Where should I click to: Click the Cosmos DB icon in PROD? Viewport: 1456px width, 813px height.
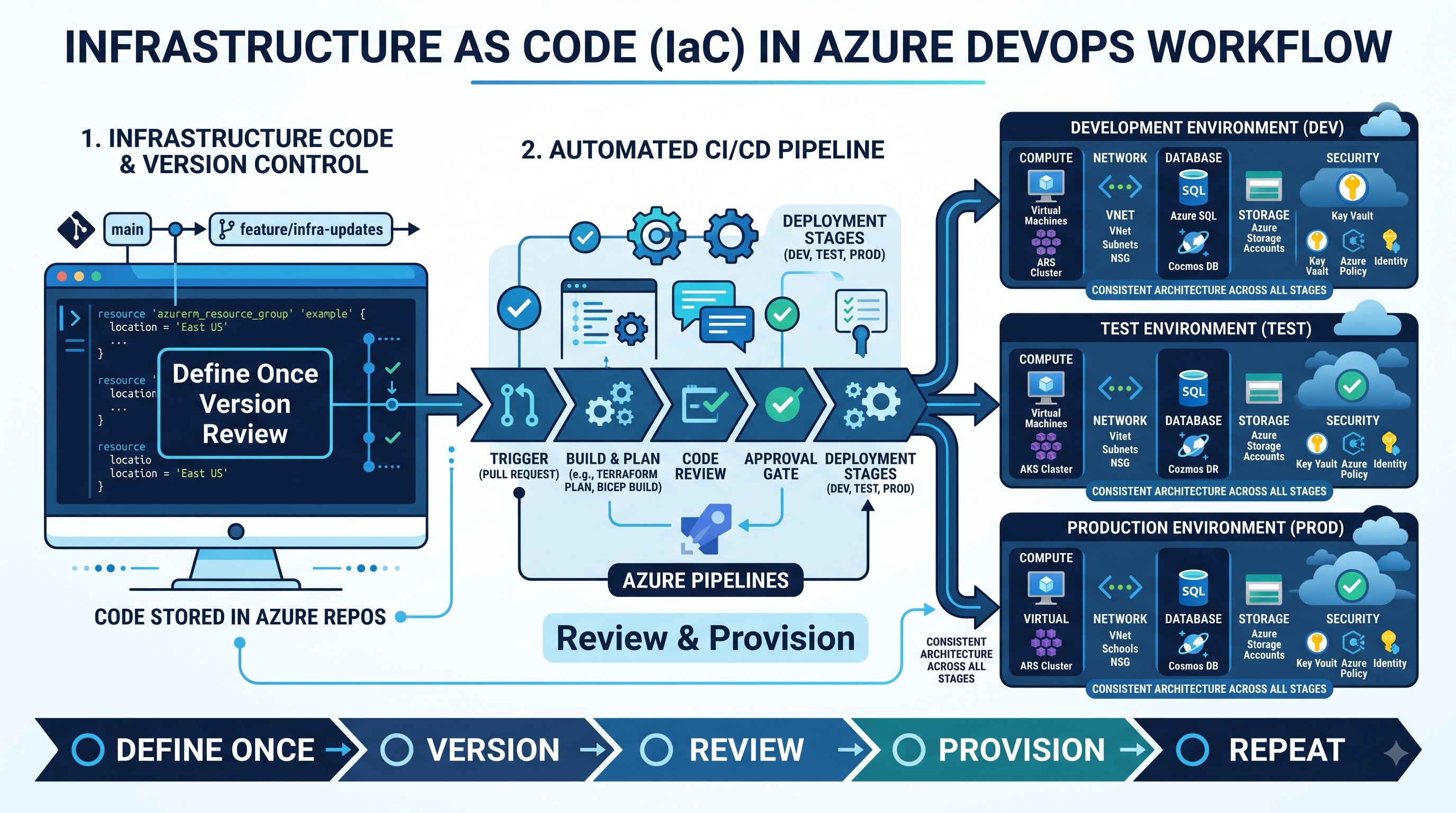[x=1193, y=644]
